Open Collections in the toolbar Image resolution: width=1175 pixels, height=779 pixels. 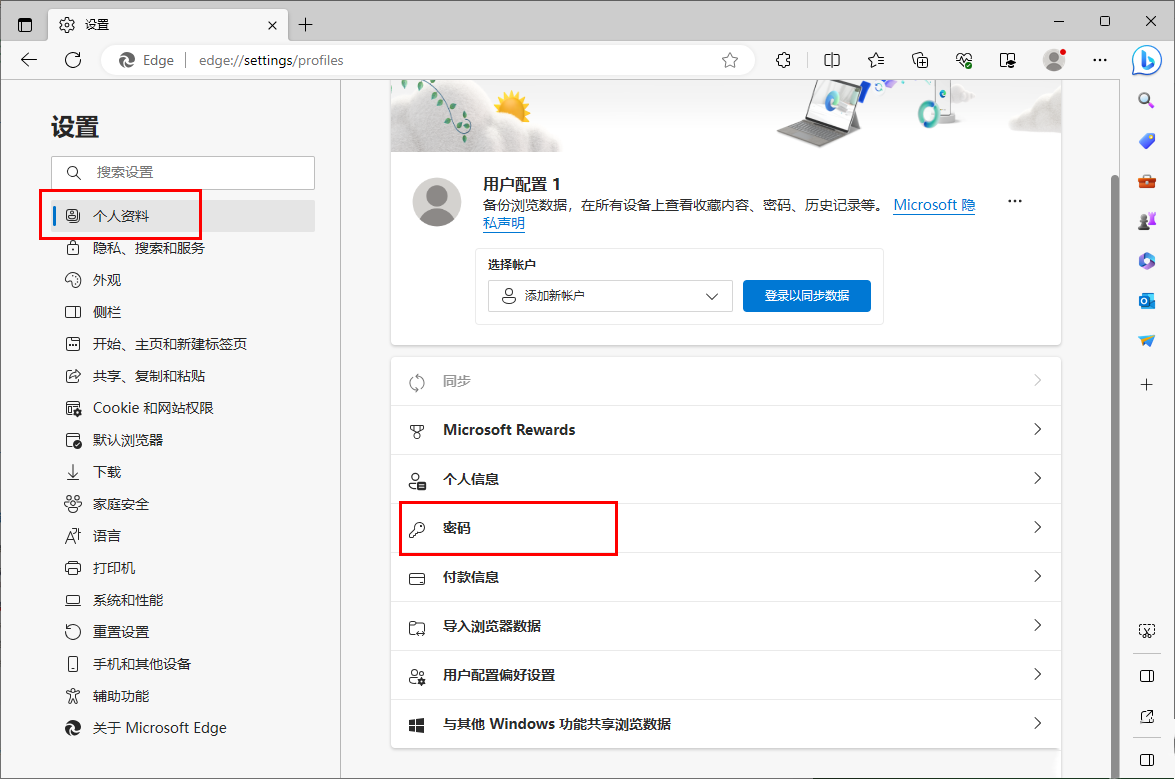coord(919,60)
